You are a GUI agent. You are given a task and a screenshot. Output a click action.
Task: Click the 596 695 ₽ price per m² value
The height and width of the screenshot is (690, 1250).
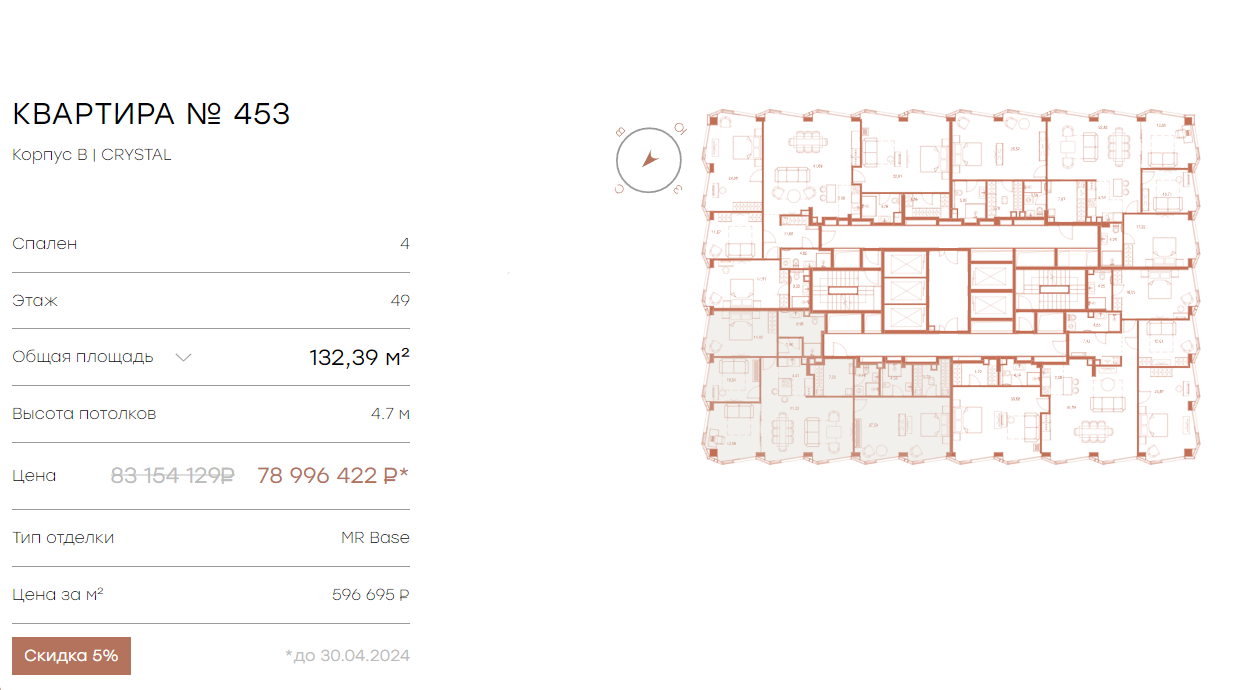pos(370,594)
